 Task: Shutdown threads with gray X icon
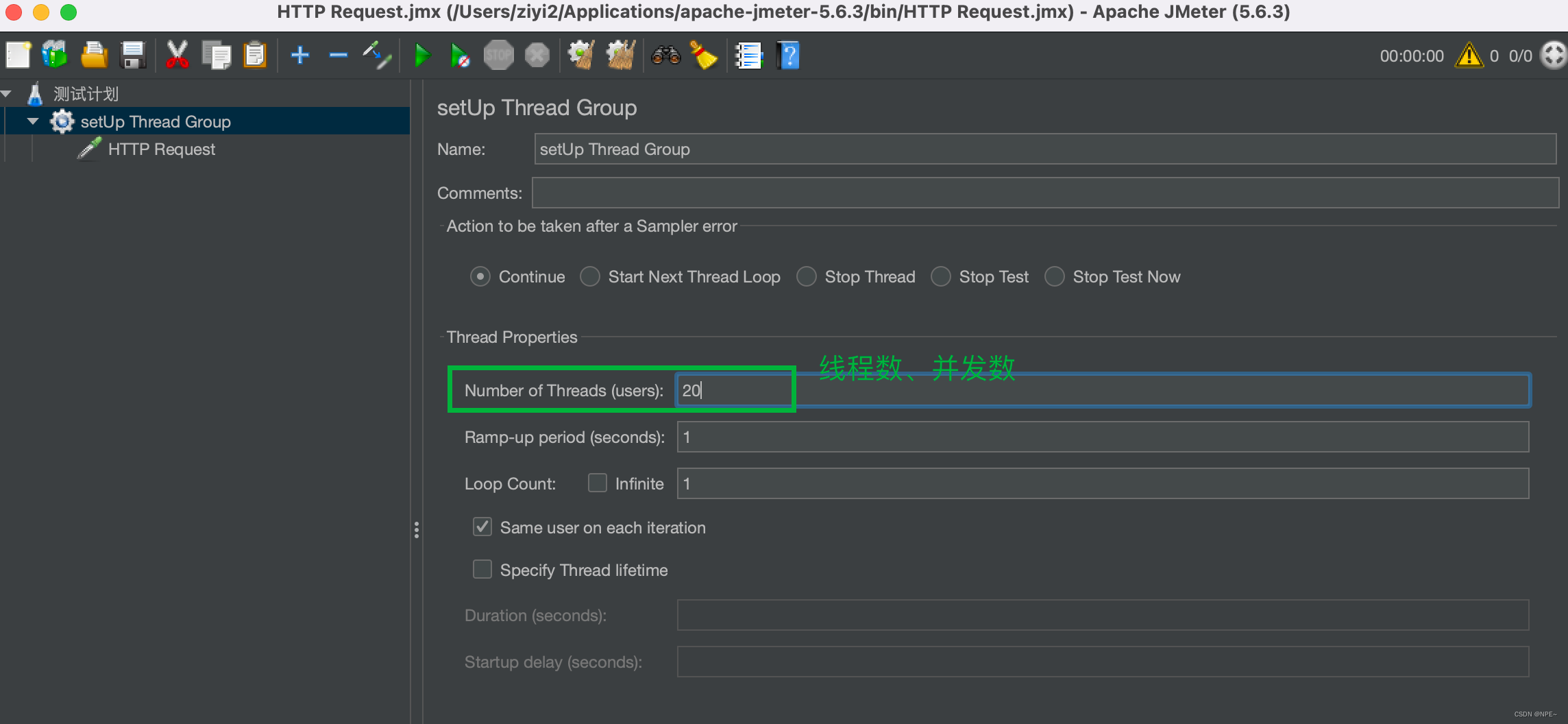point(537,56)
